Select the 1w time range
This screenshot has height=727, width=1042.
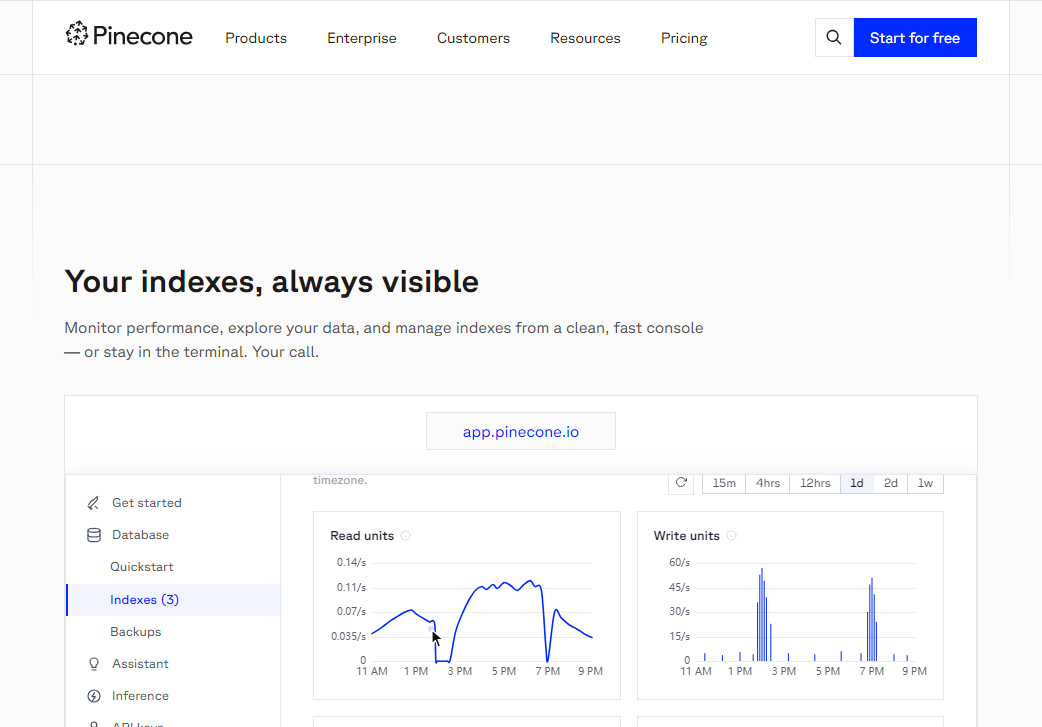pyautogui.click(x=925, y=483)
